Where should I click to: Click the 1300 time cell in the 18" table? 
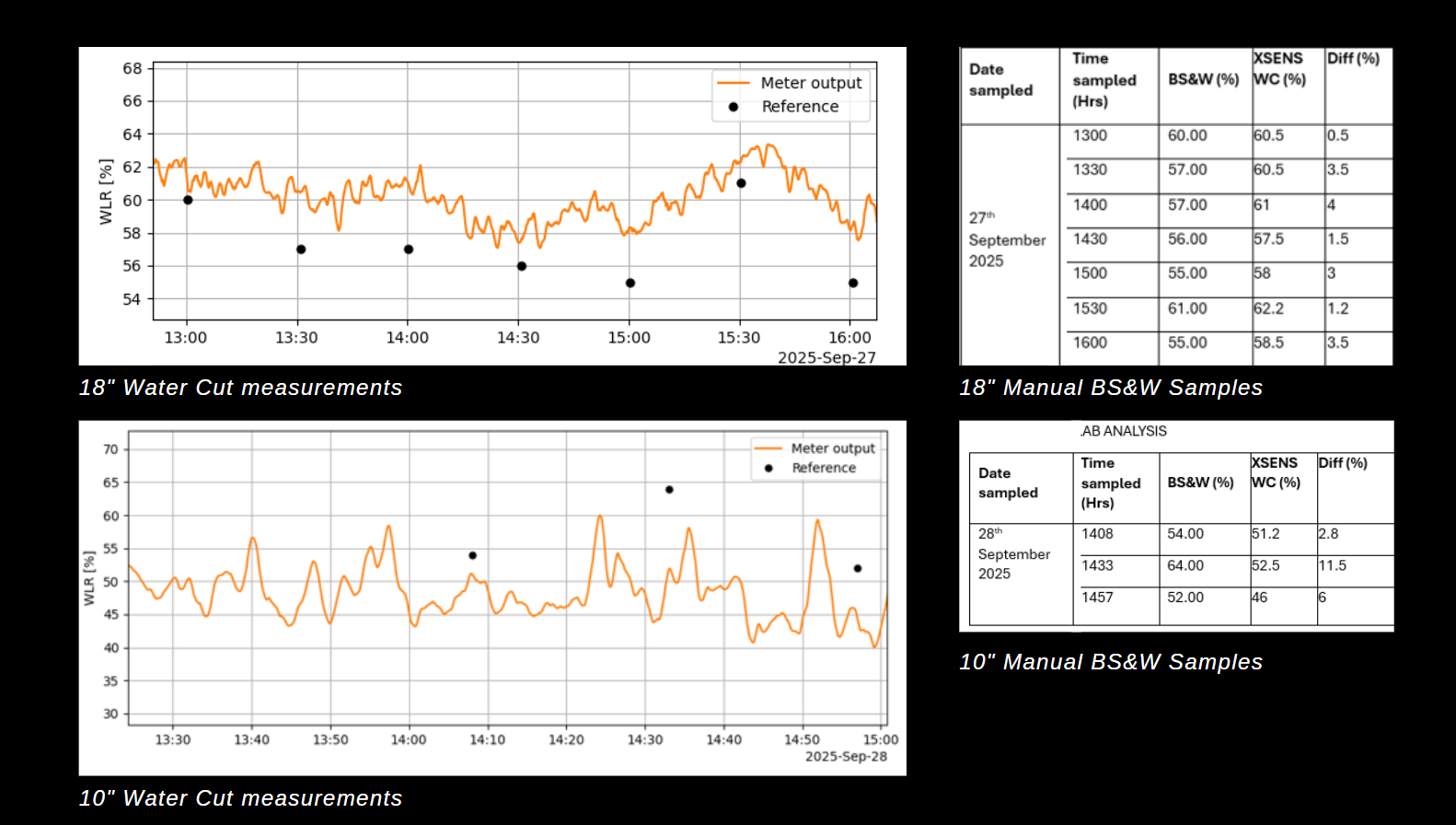coord(1090,135)
